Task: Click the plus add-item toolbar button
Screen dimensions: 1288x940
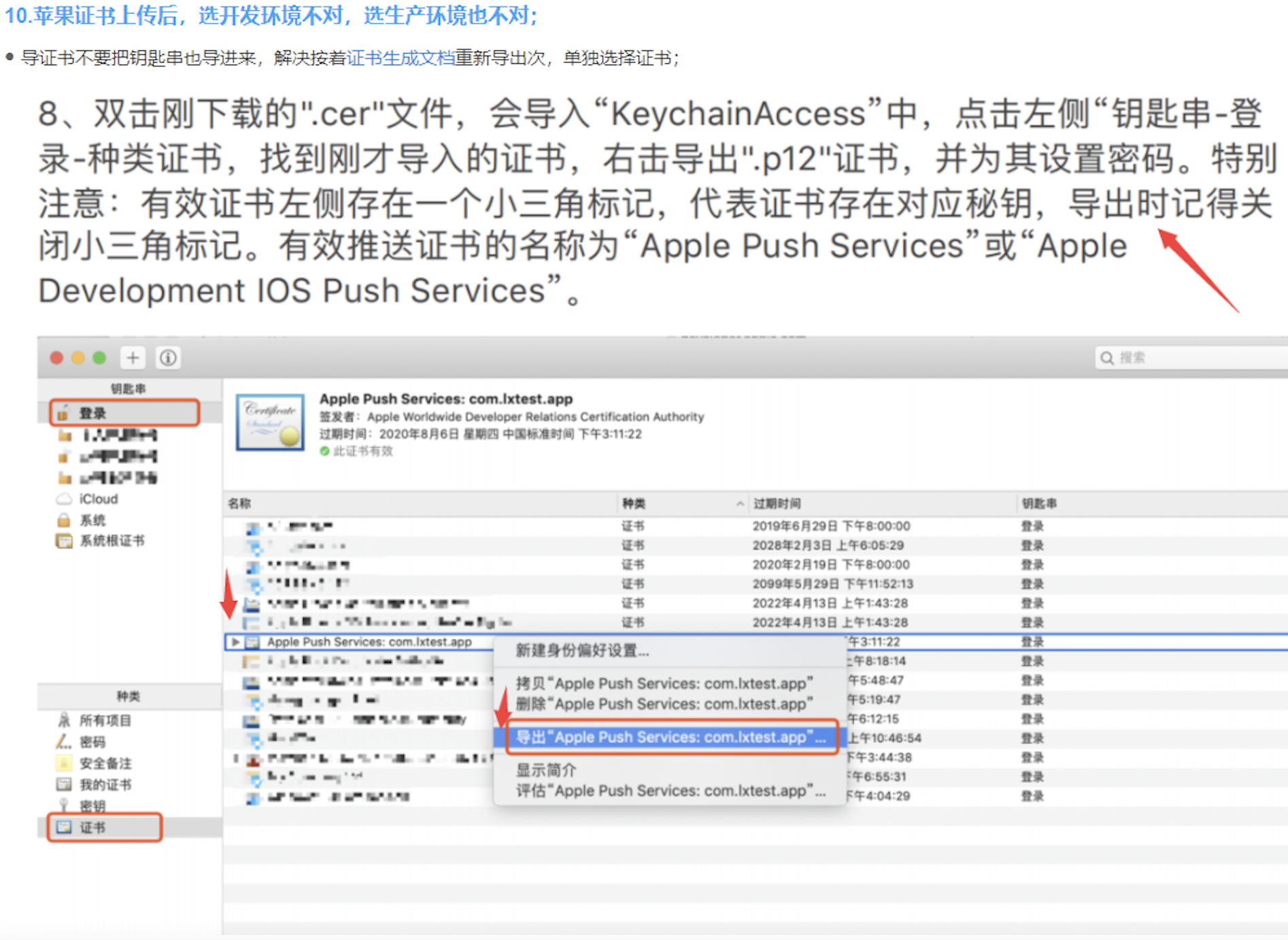Action: coord(133,358)
